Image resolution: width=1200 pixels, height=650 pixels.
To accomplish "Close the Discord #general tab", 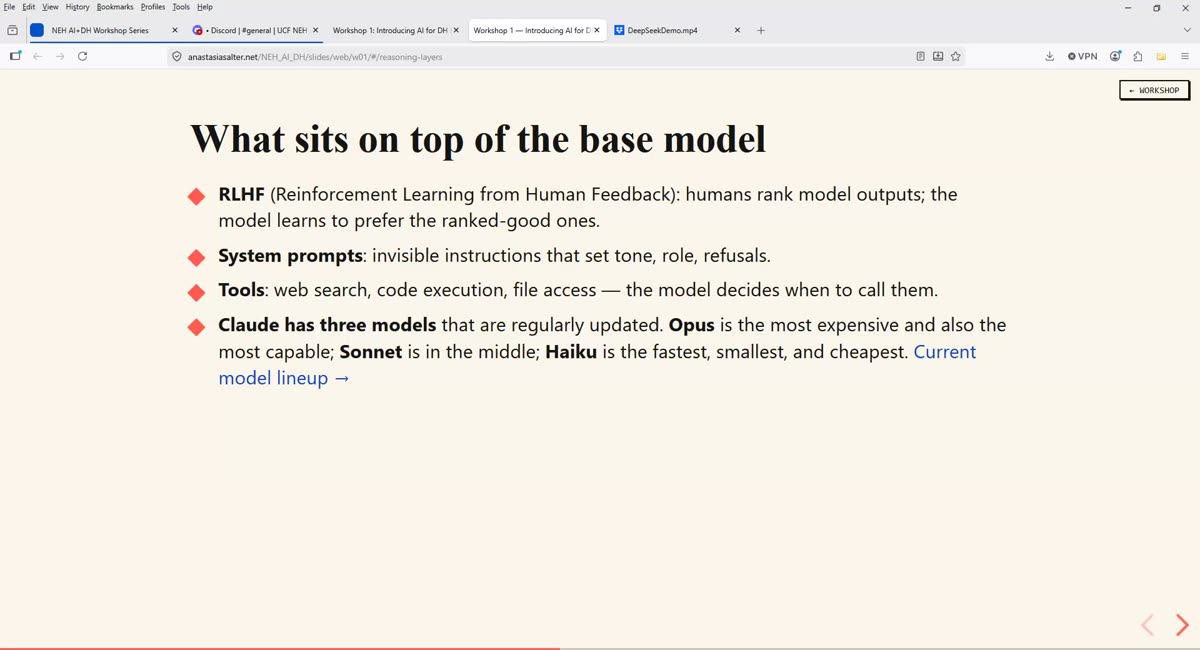I will [x=315, y=30].
